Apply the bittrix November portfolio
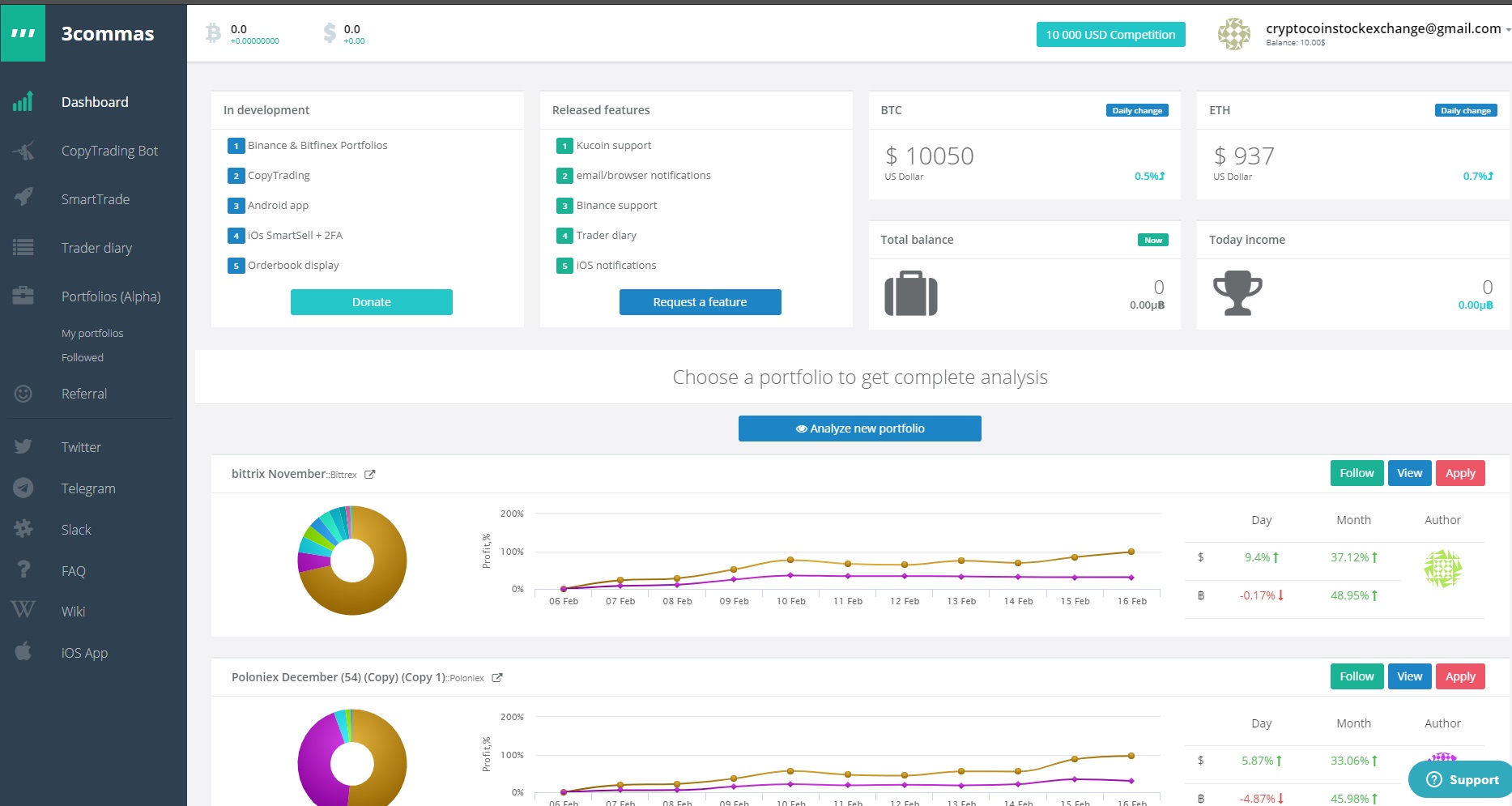Screen dimensions: 1512x806 coord(1460,473)
